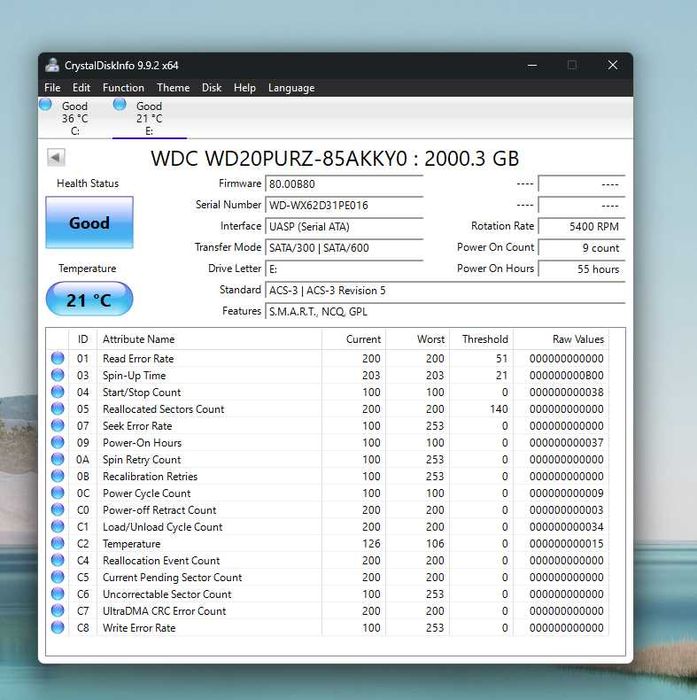
Task: Open the Disk menu
Action: click(211, 88)
